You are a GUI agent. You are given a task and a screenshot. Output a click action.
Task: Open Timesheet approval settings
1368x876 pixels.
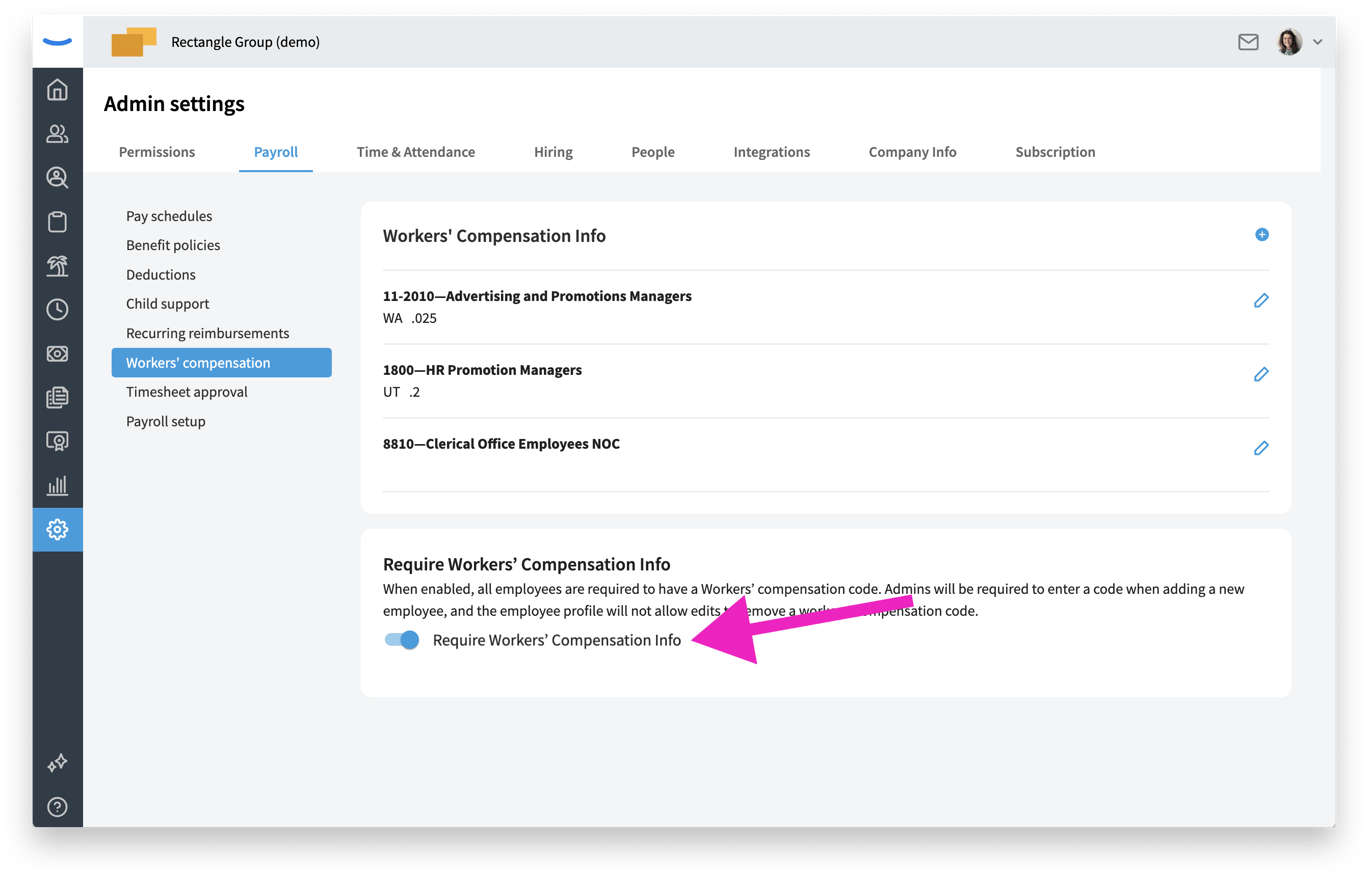[x=187, y=392]
